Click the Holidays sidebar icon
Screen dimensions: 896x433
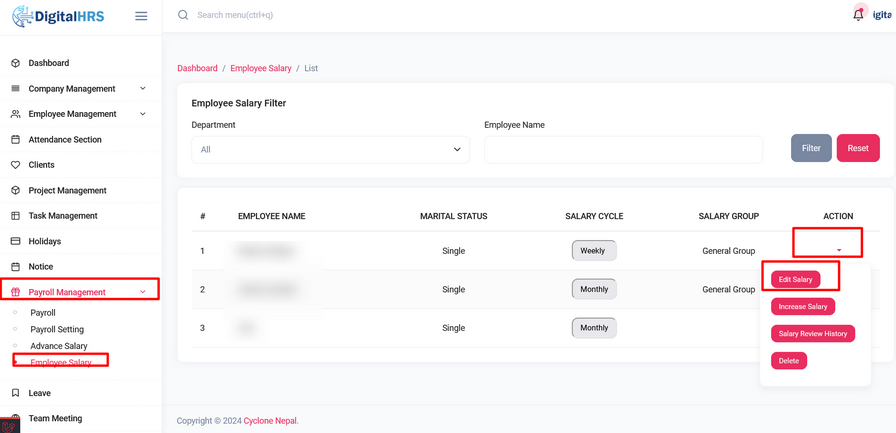15,241
